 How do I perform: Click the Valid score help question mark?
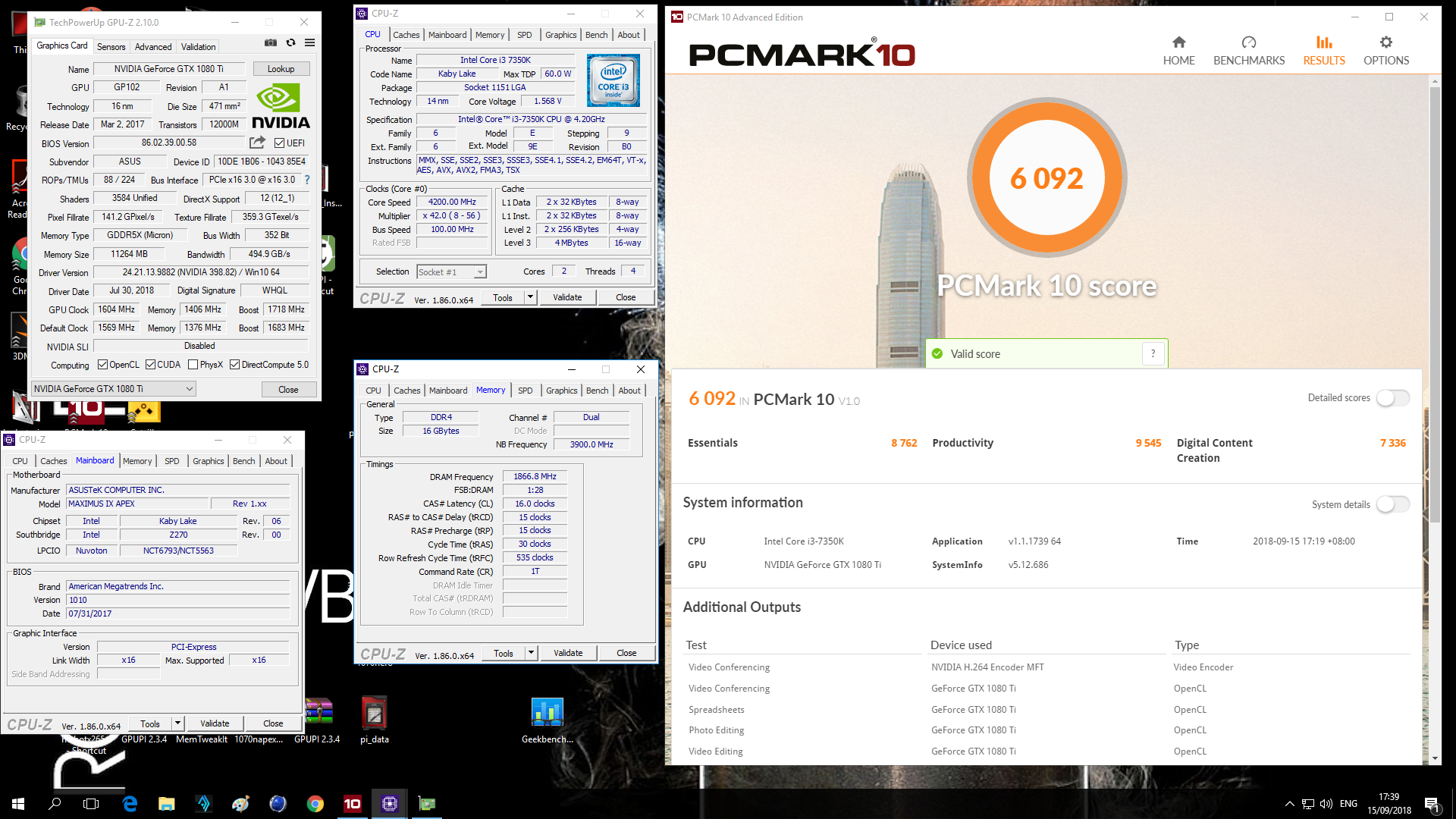pyautogui.click(x=1153, y=353)
